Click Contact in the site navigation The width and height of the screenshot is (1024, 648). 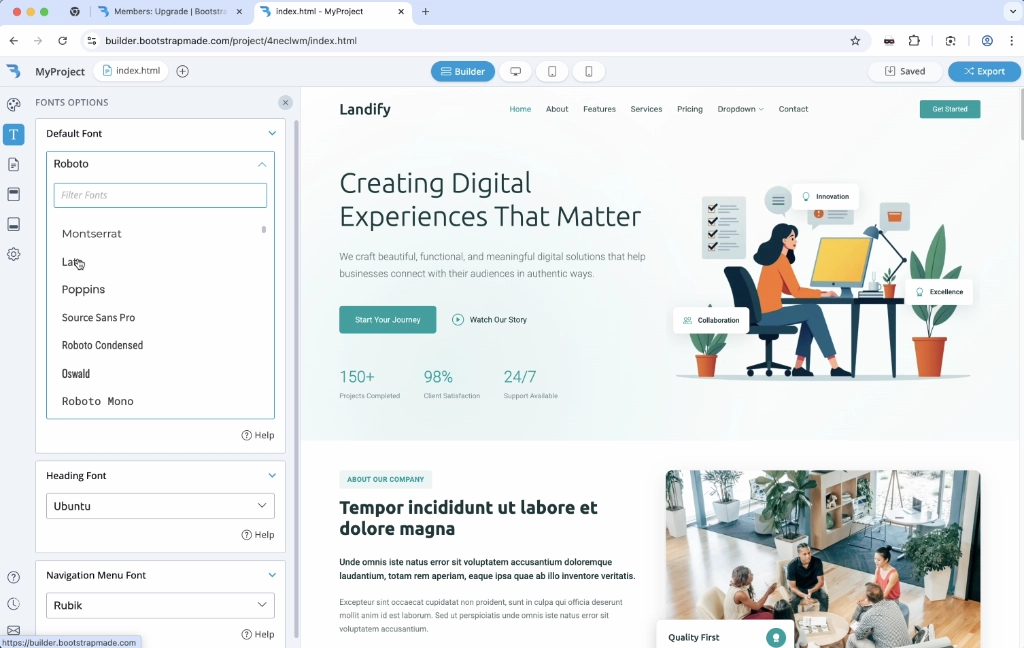pos(793,109)
